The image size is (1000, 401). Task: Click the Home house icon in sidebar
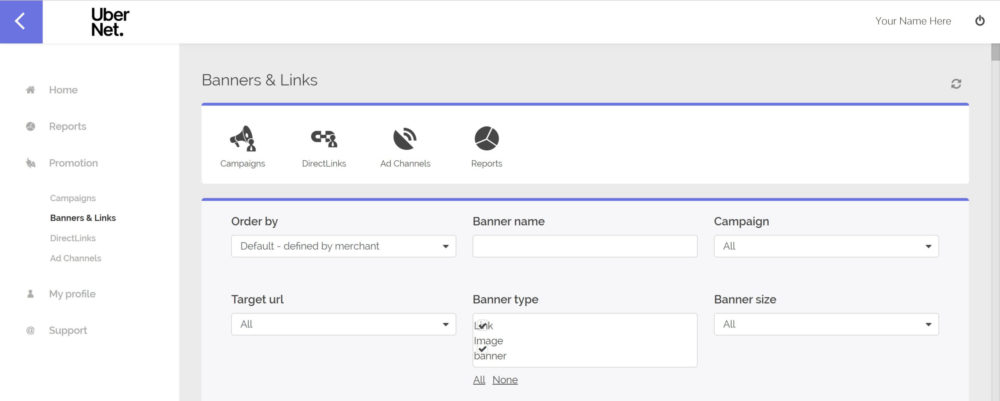[x=31, y=90]
